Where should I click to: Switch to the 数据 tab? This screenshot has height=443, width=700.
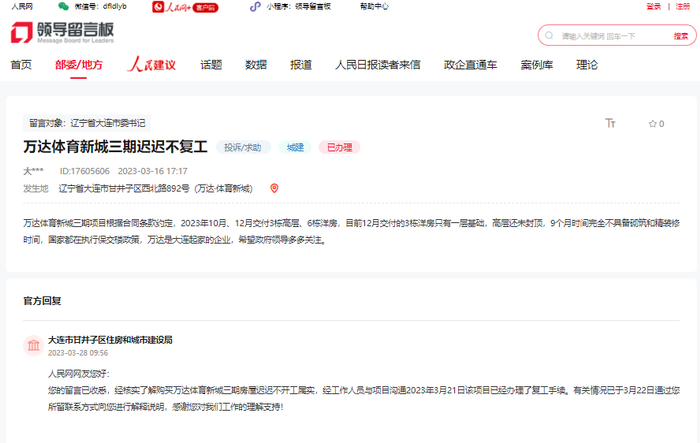tap(256, 65)
